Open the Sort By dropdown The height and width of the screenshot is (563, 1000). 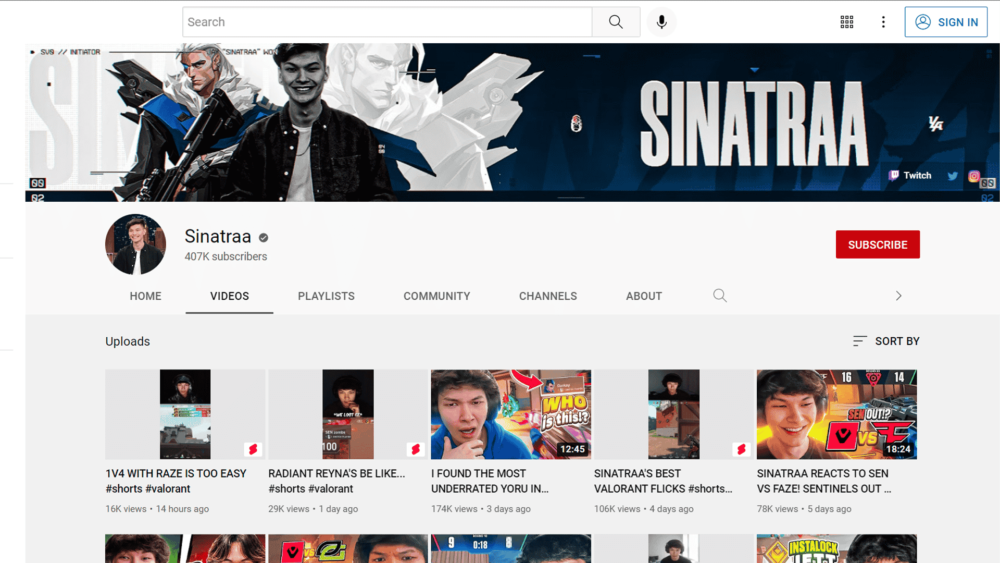pyautogui.click(x=886, y=341)
